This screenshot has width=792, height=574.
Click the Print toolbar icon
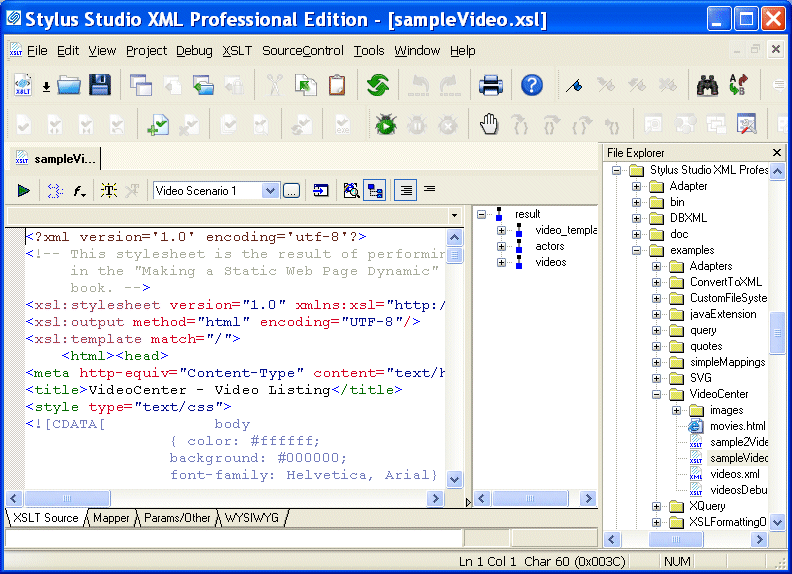point(490,85)
